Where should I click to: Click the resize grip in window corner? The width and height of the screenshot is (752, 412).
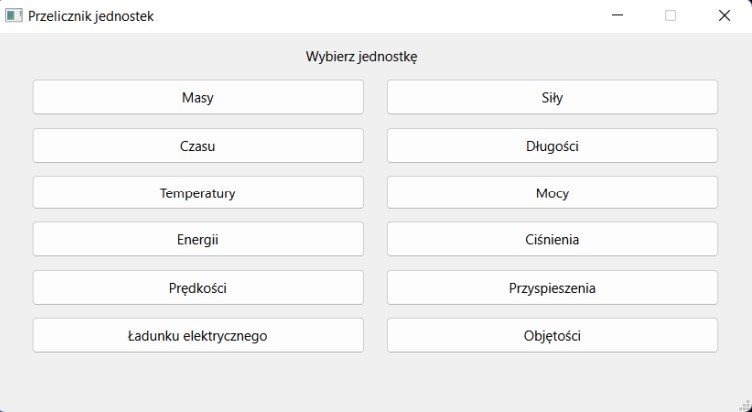click(746, 406)
